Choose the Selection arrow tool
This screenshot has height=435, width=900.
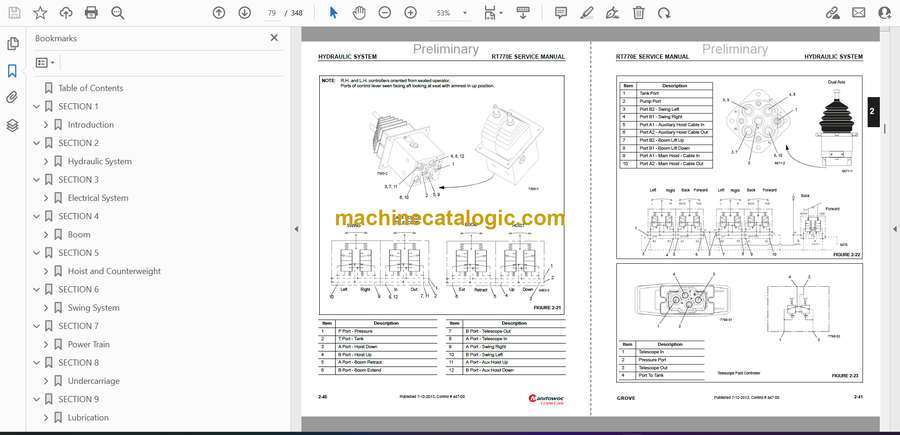click(x=333, y=13)
